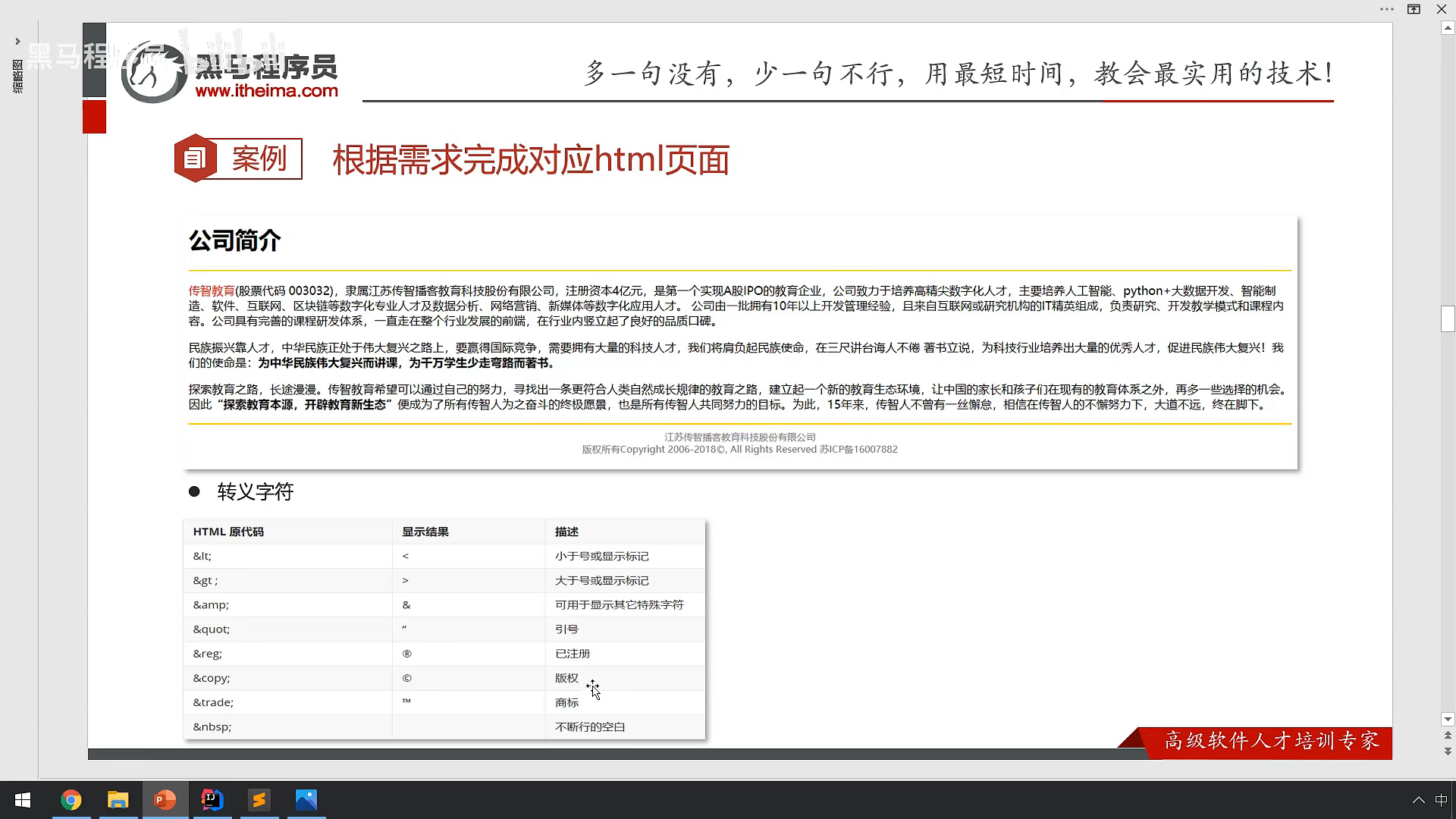Open the three-dot ribbon options menu

1387,9
